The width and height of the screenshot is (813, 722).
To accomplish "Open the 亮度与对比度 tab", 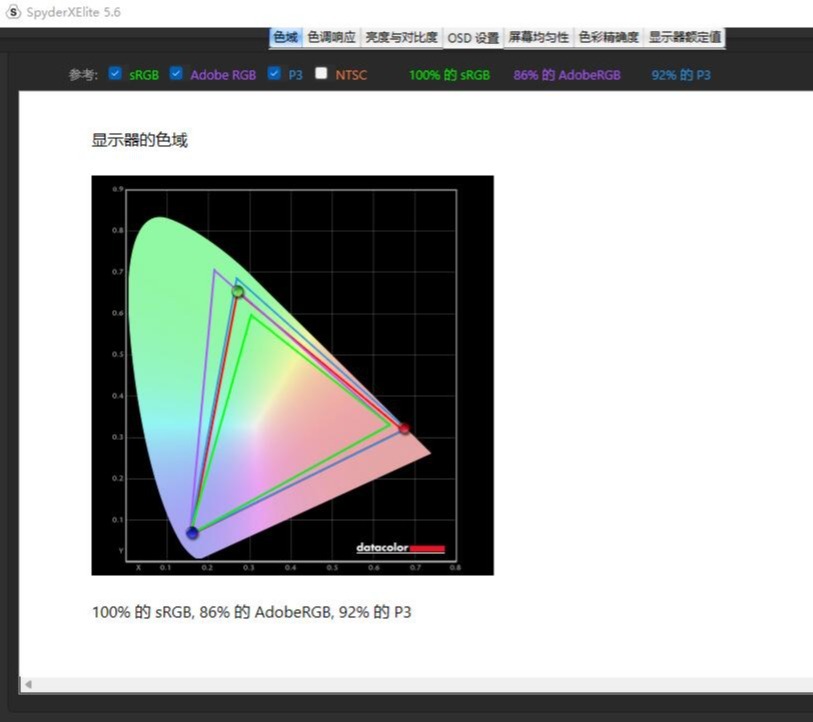I will pos(401,38).
